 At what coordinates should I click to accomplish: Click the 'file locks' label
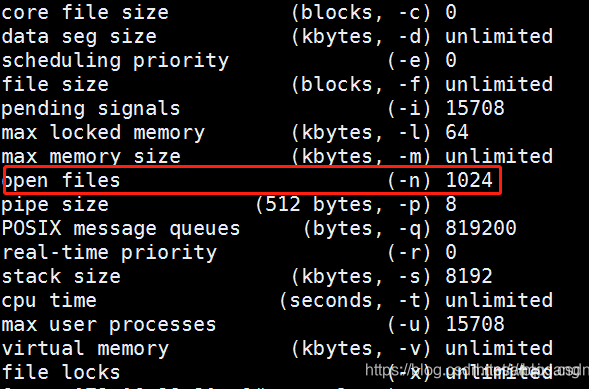click(61, 372)
